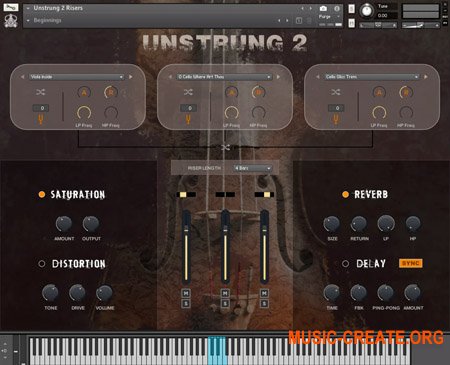
Task: Click the Reverb RETURN knob
Action: [359, 224]
